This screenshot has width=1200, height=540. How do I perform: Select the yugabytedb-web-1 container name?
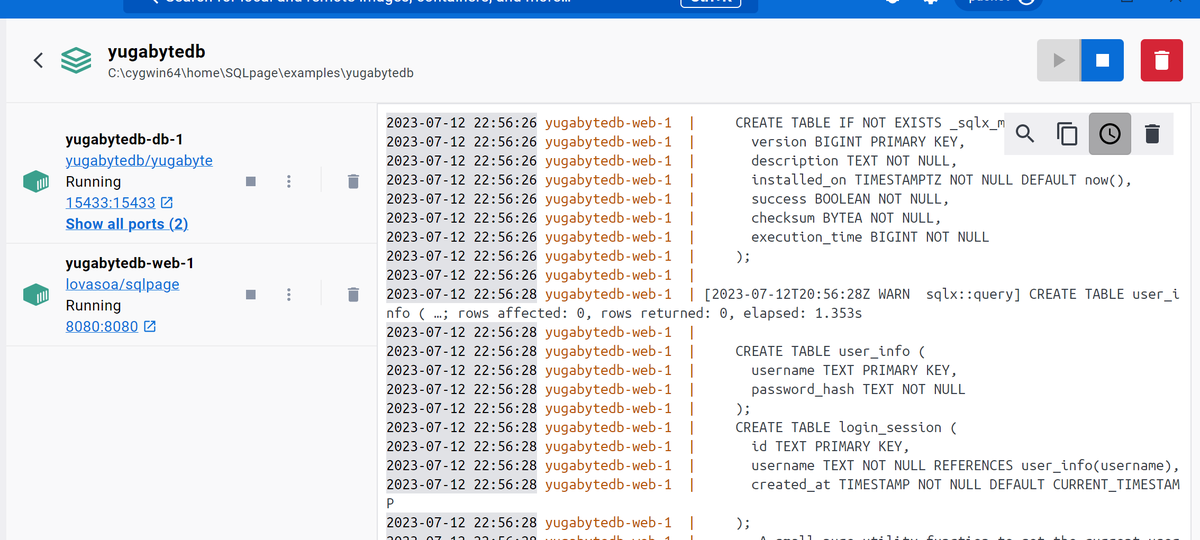click(x=130, y=263)
